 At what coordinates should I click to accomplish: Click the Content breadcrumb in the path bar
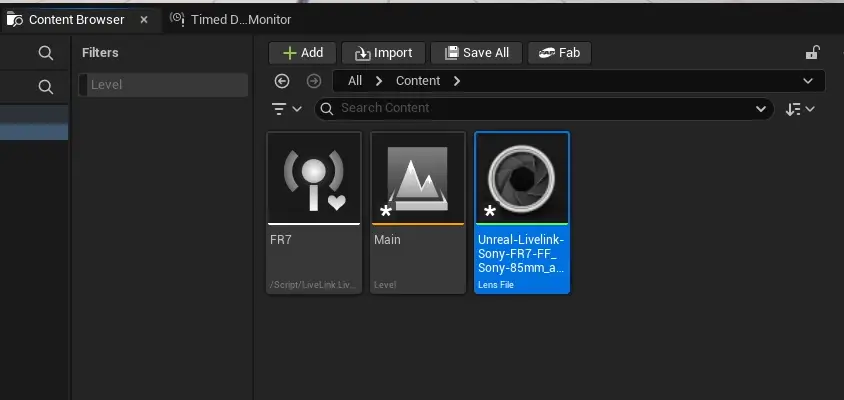417,81
